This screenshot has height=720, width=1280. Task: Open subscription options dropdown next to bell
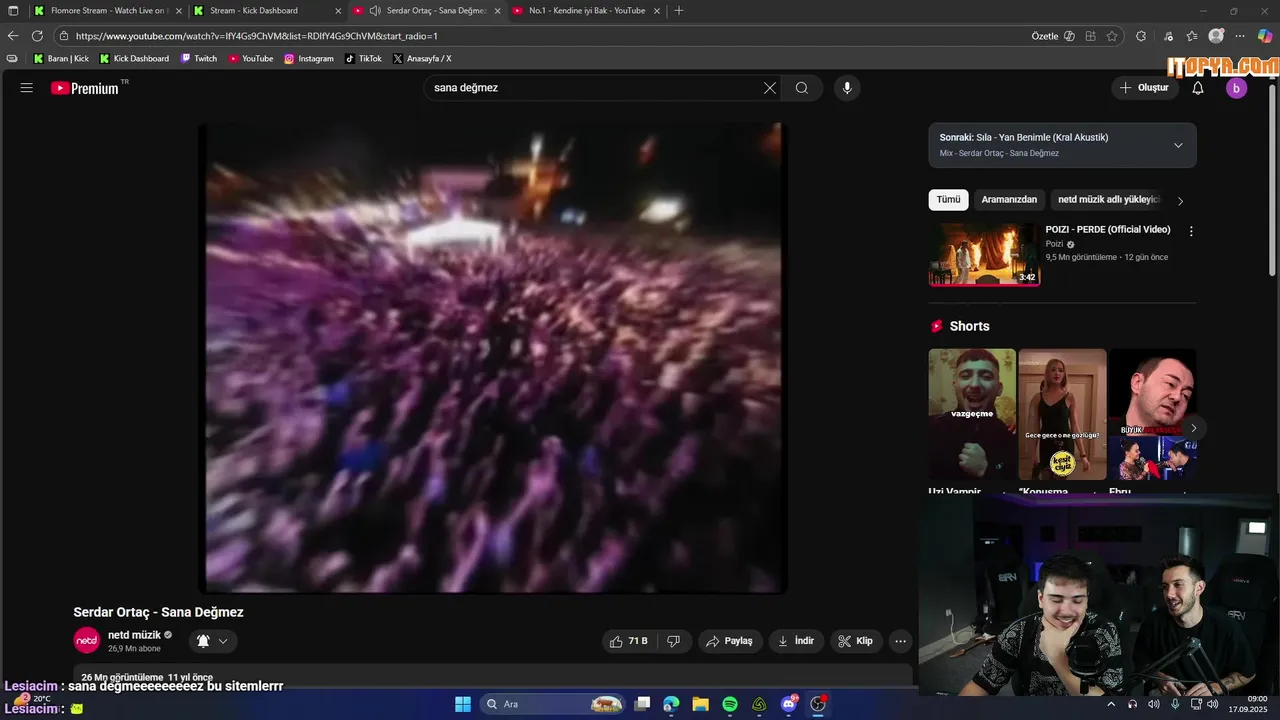[x=223, y=641]
